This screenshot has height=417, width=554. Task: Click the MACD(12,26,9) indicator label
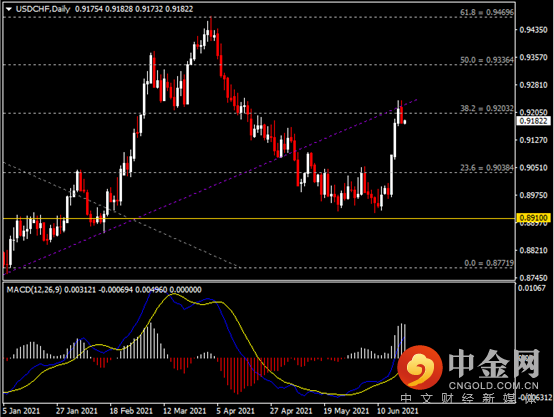34,290
